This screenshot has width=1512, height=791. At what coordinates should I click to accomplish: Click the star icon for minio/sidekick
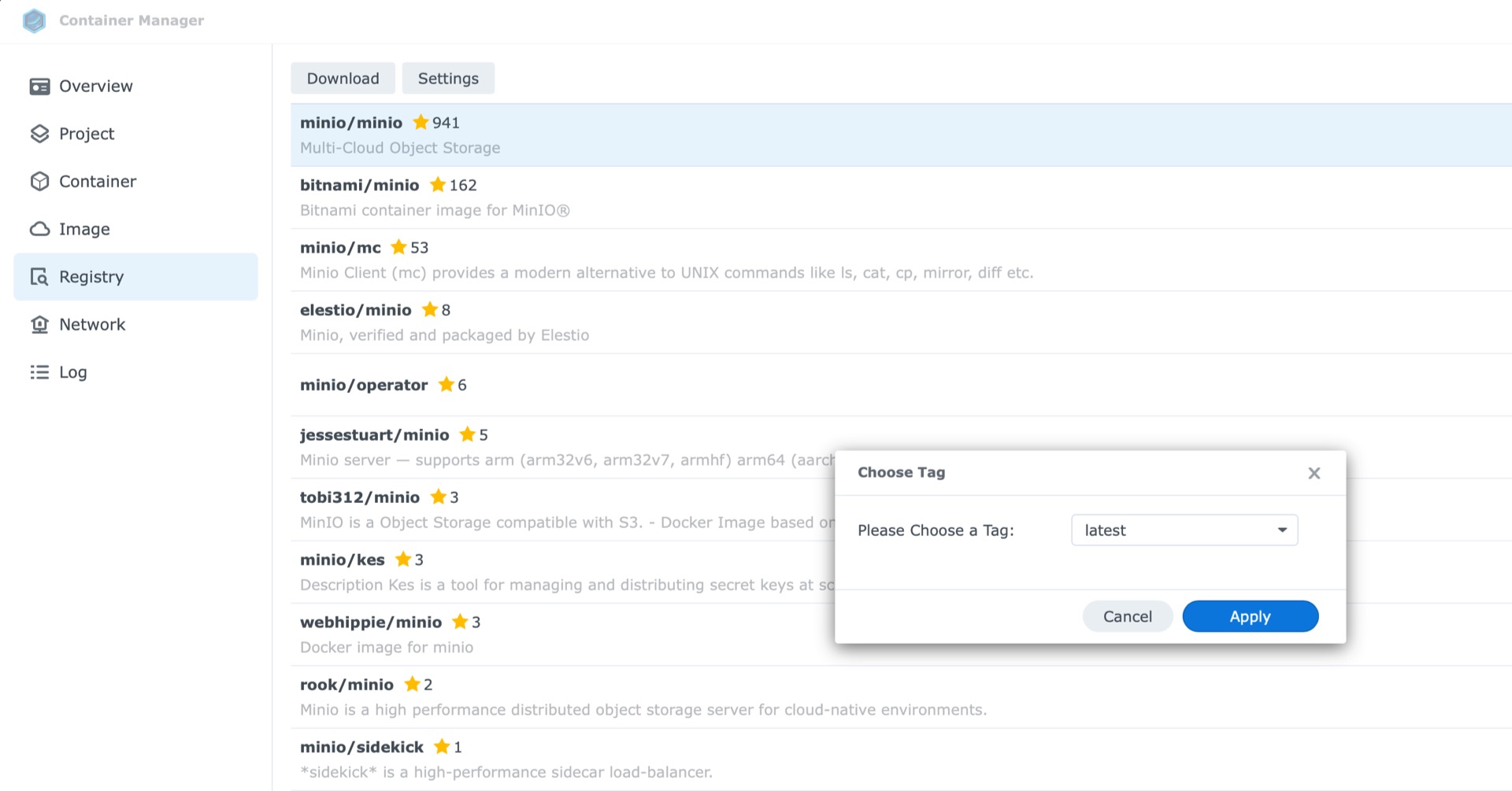pos(442,746)
